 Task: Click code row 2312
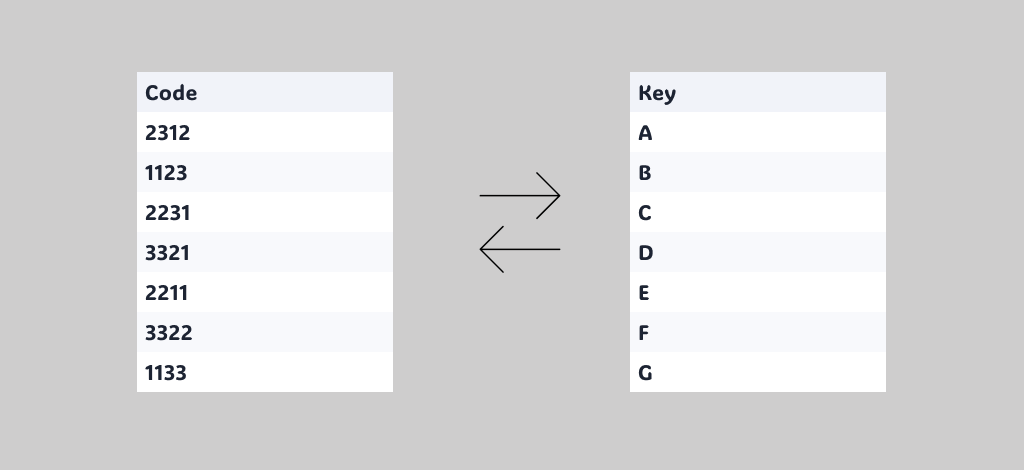point(264,133)
